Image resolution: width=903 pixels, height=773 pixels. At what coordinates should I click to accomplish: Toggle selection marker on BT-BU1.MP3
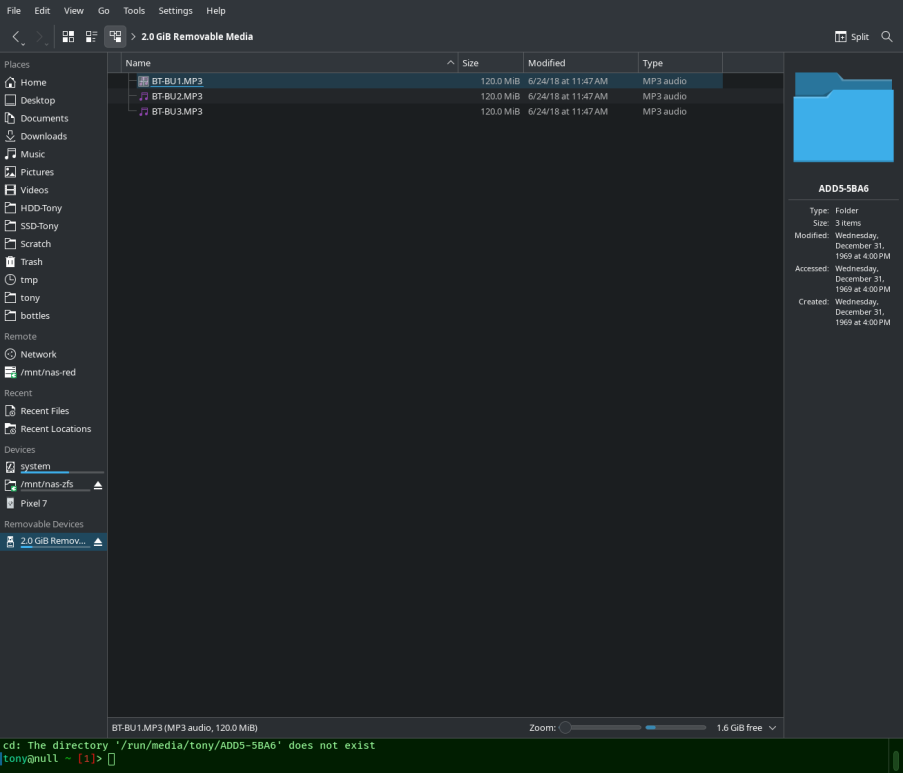click(143, 81)
